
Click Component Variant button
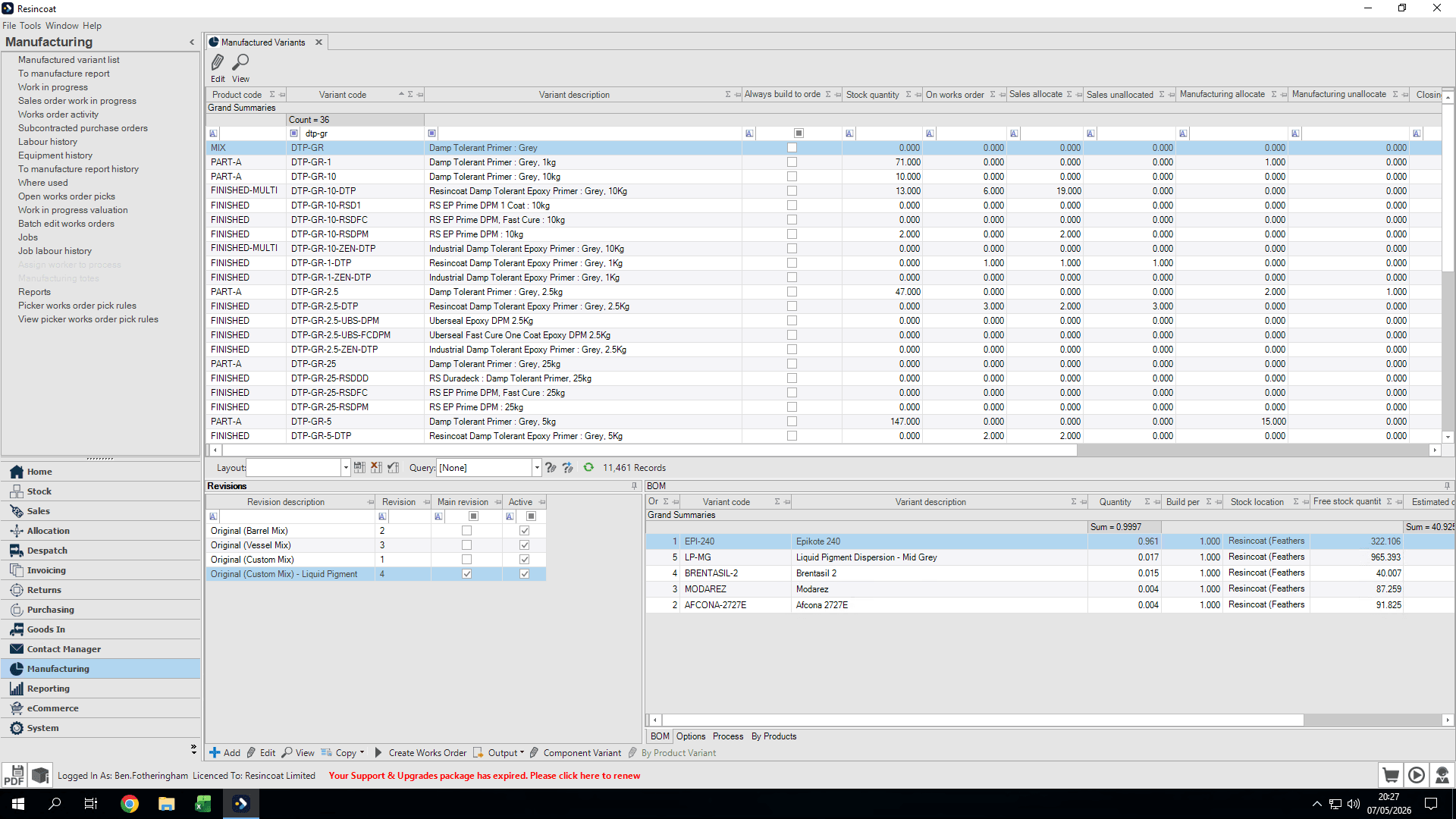point(576,753)
